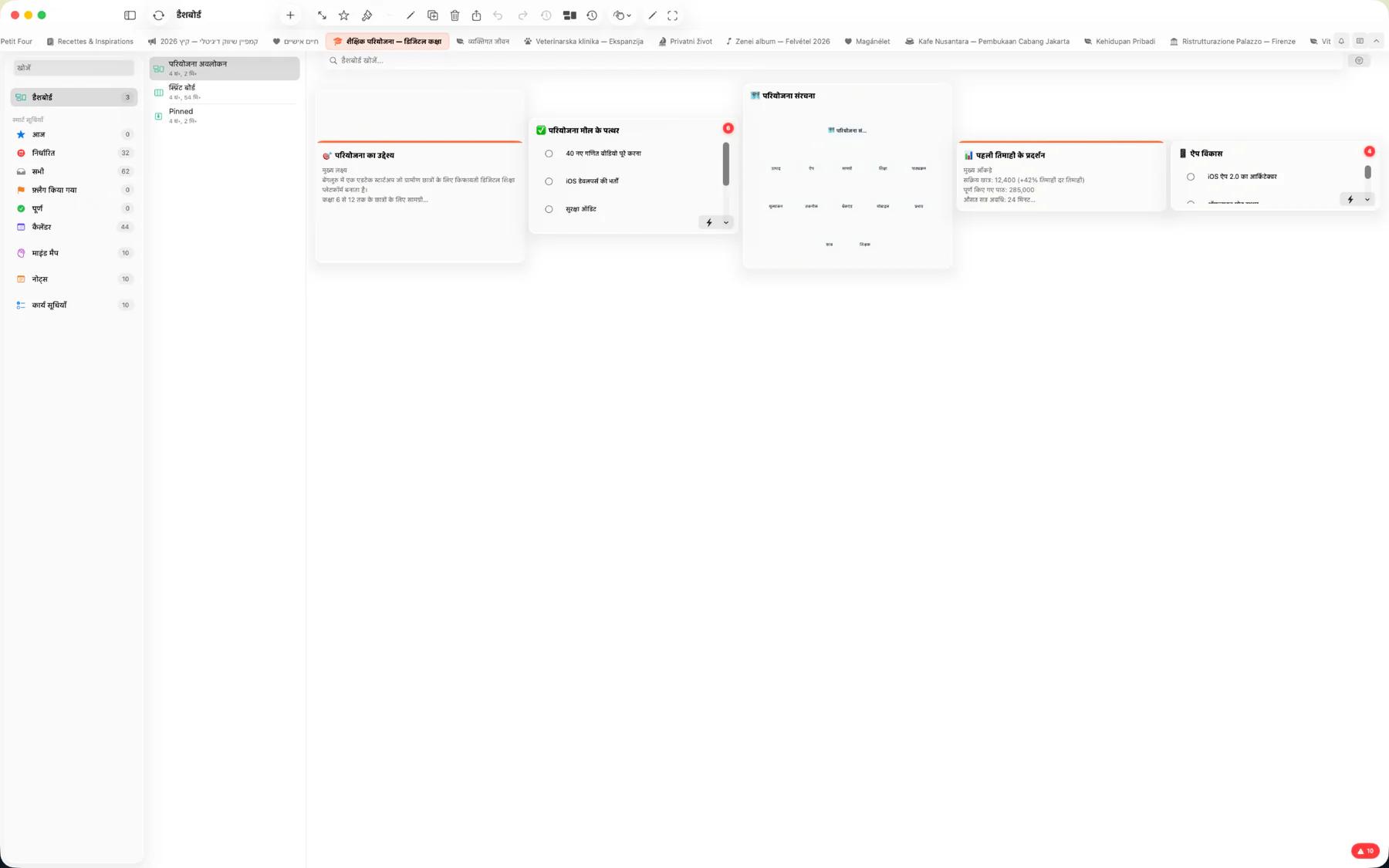Check off 'सुरक्षा ऑडिट' task
Screen dimensions: 1389x868
[549, 209]
